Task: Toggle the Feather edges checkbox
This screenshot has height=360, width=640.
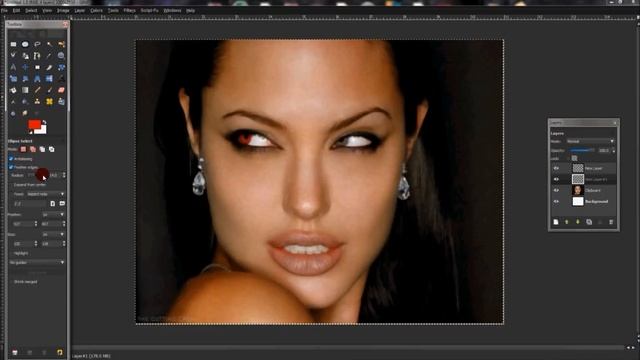Action: 11,167
